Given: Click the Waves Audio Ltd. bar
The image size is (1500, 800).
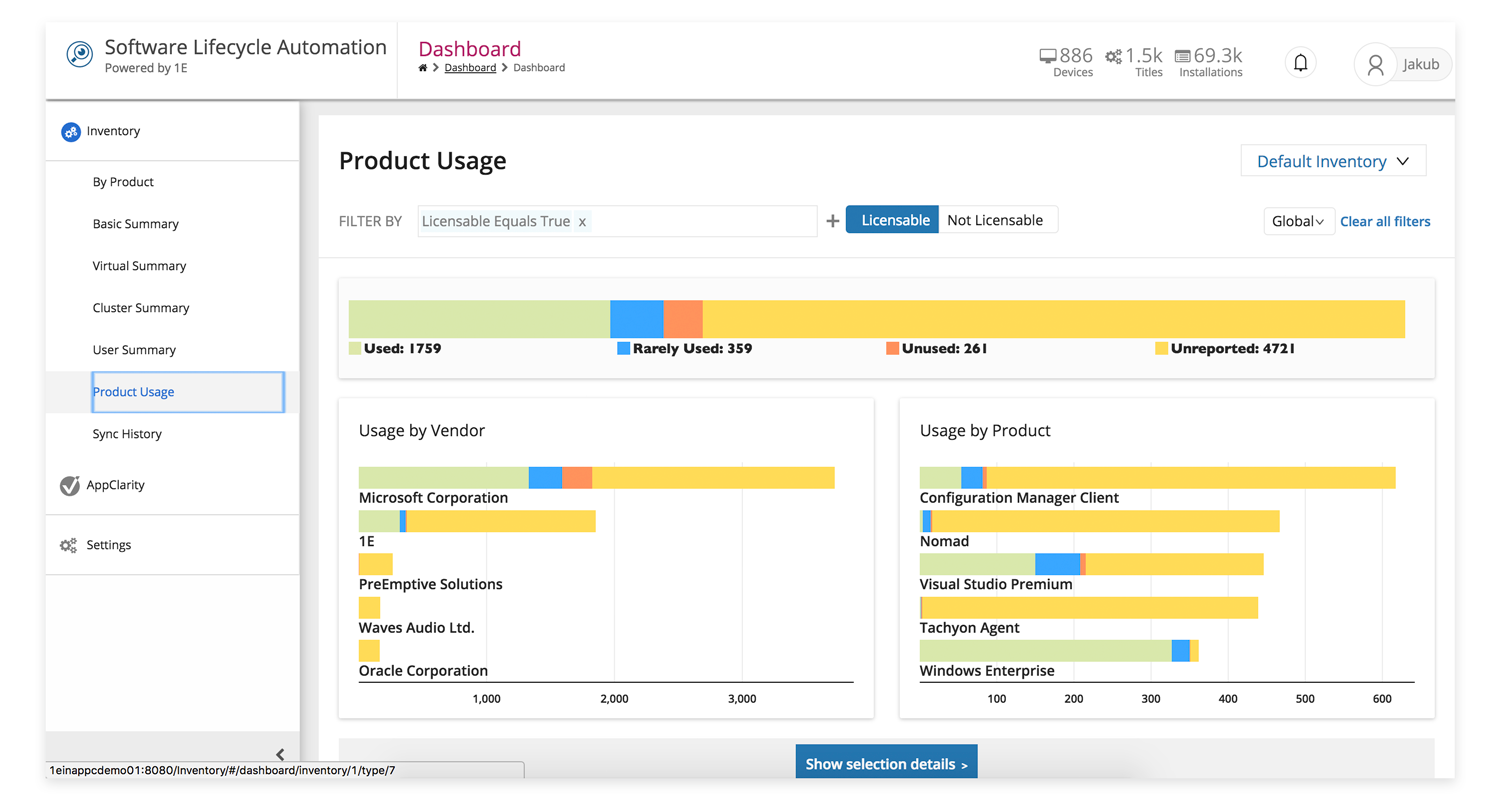Looking at the screenshot, I should coord(369,608).
